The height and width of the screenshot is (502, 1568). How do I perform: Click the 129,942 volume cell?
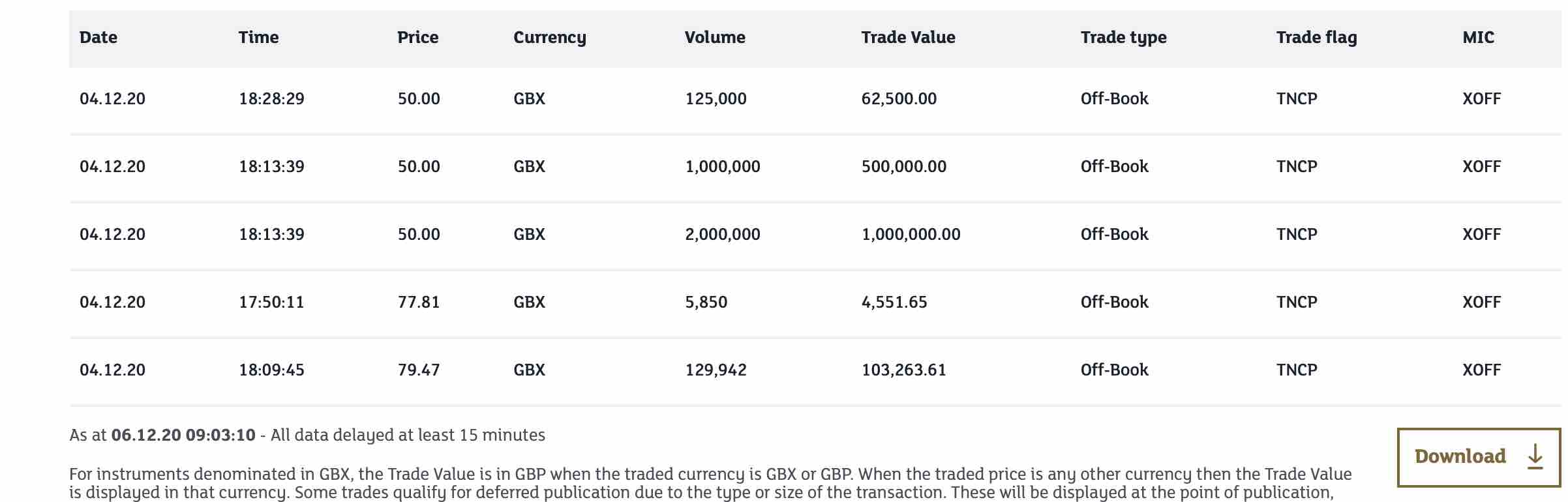[716, 370]
